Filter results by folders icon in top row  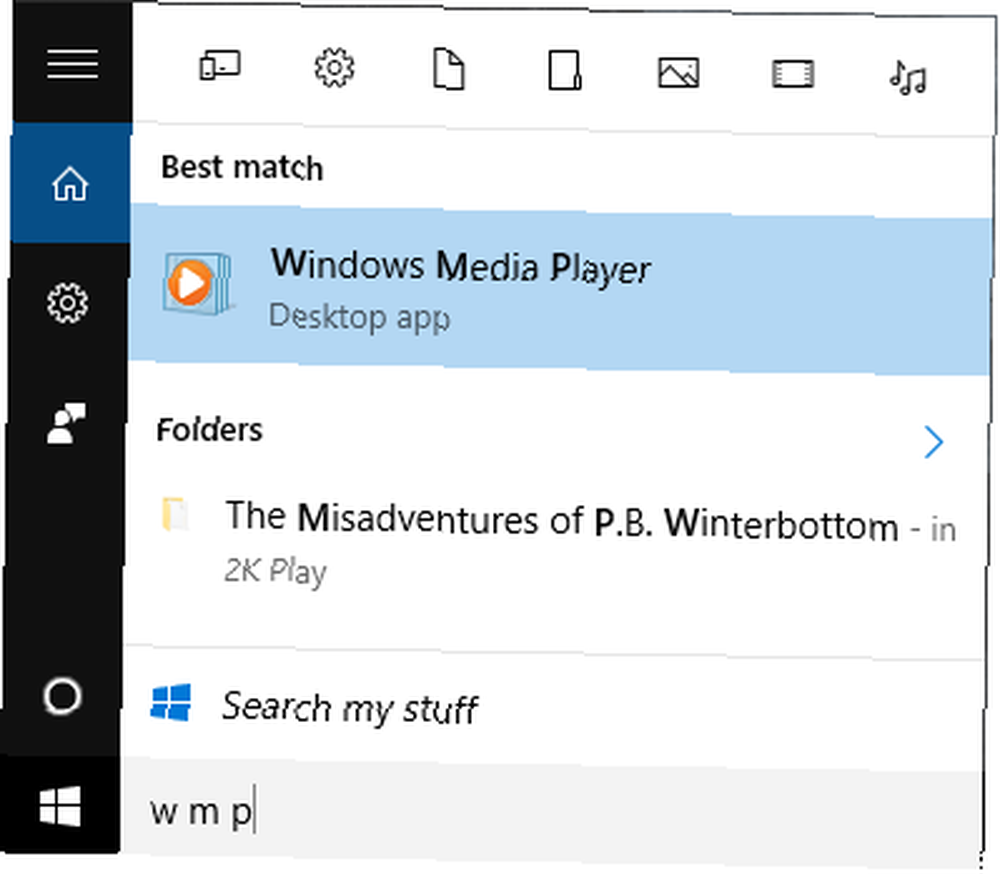(564, 70)
